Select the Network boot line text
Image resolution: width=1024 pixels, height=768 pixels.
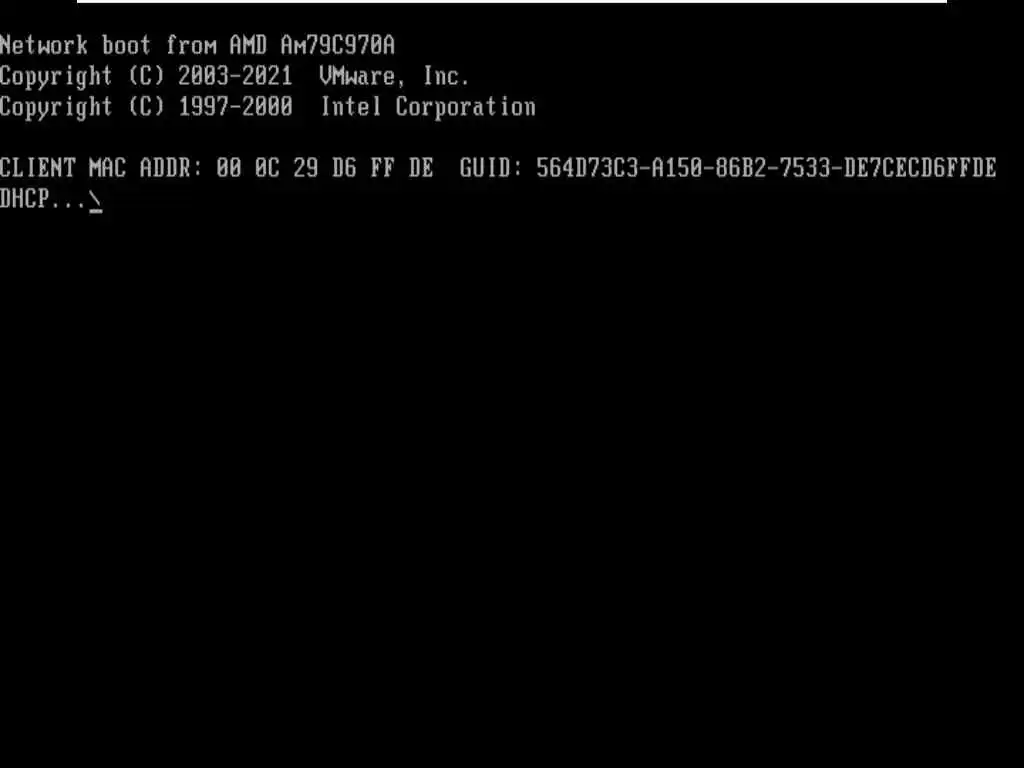click(x=197, y=46)
